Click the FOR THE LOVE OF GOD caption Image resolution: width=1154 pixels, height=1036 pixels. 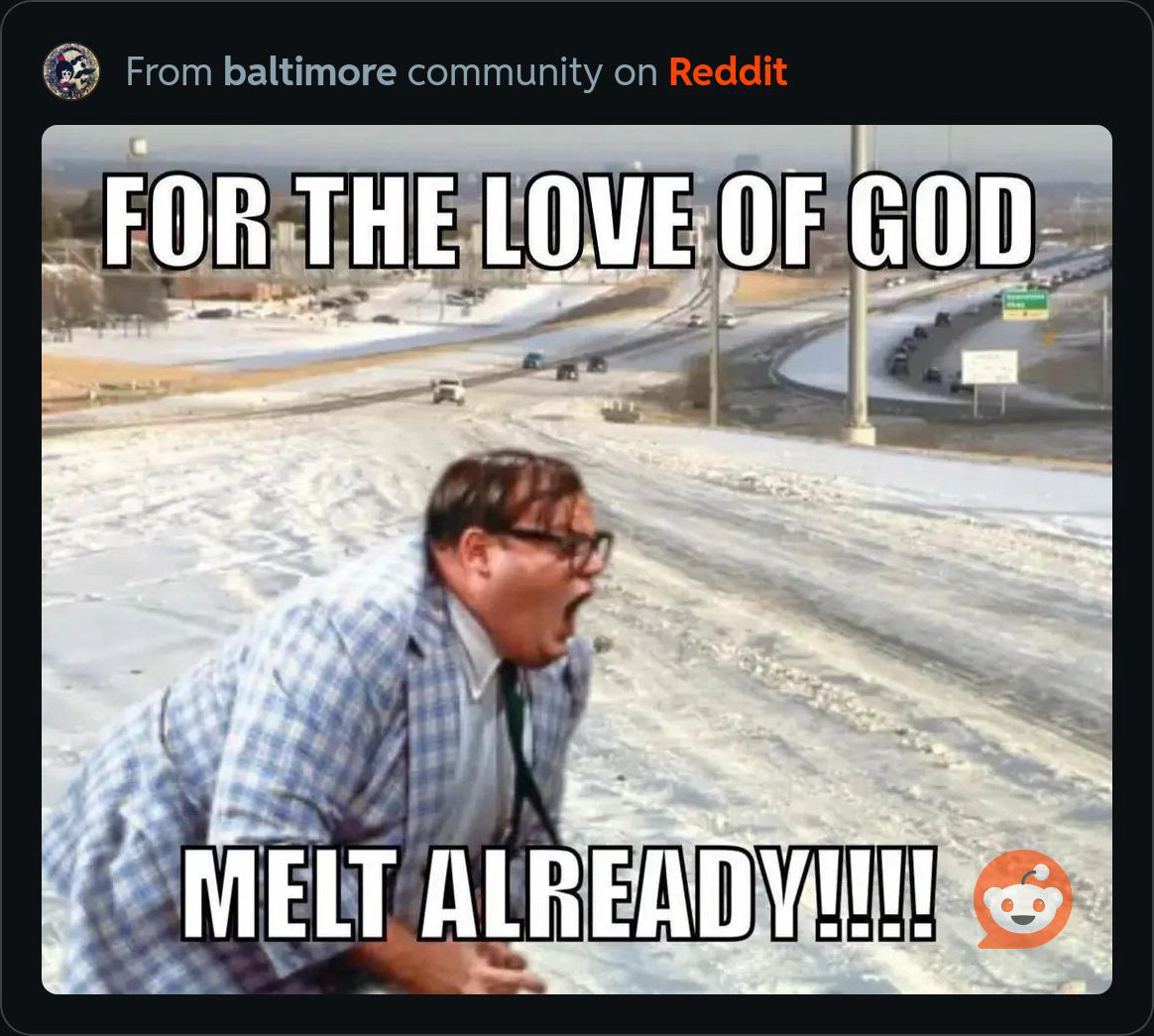click(x=568, y=220)
